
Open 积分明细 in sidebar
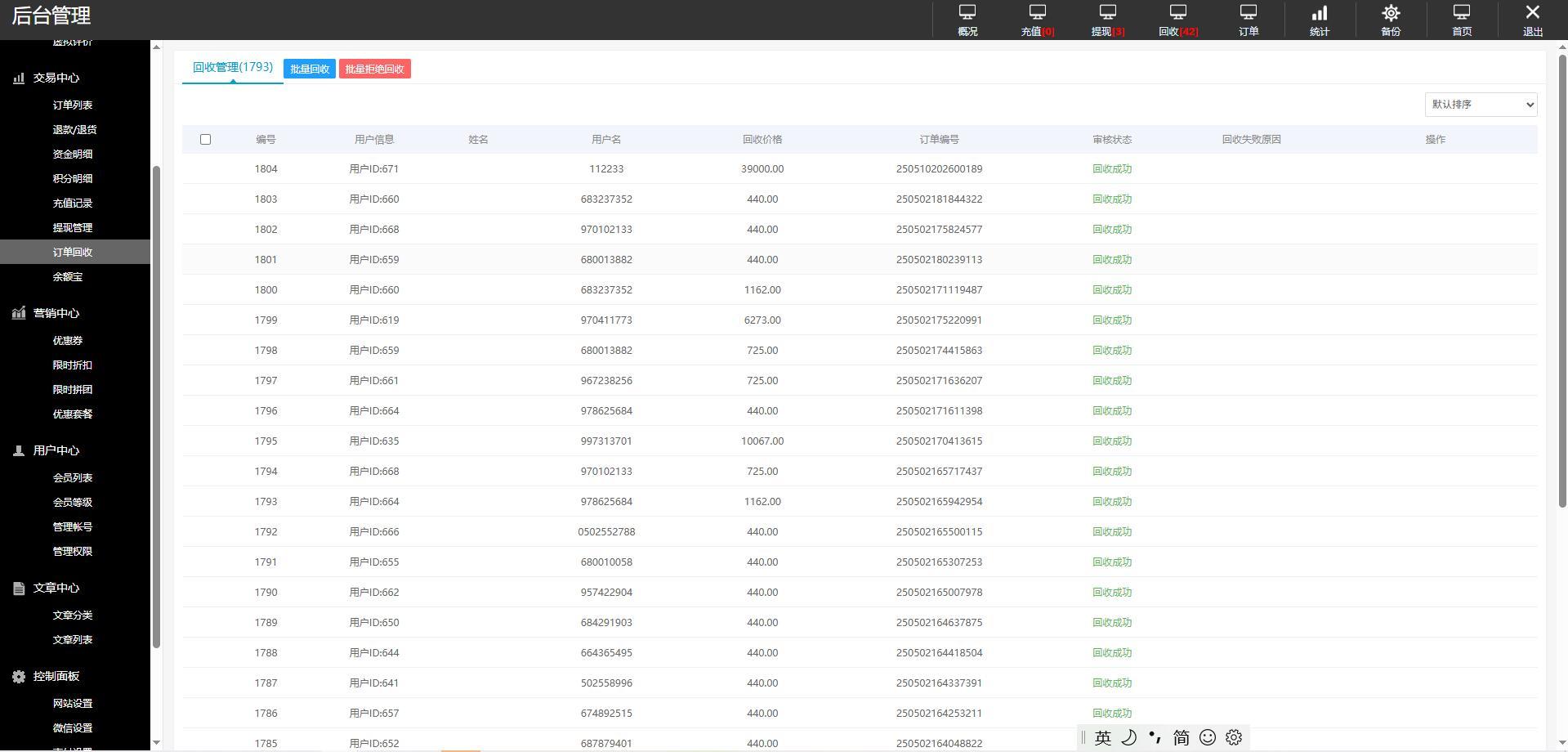tap(73, 178)
